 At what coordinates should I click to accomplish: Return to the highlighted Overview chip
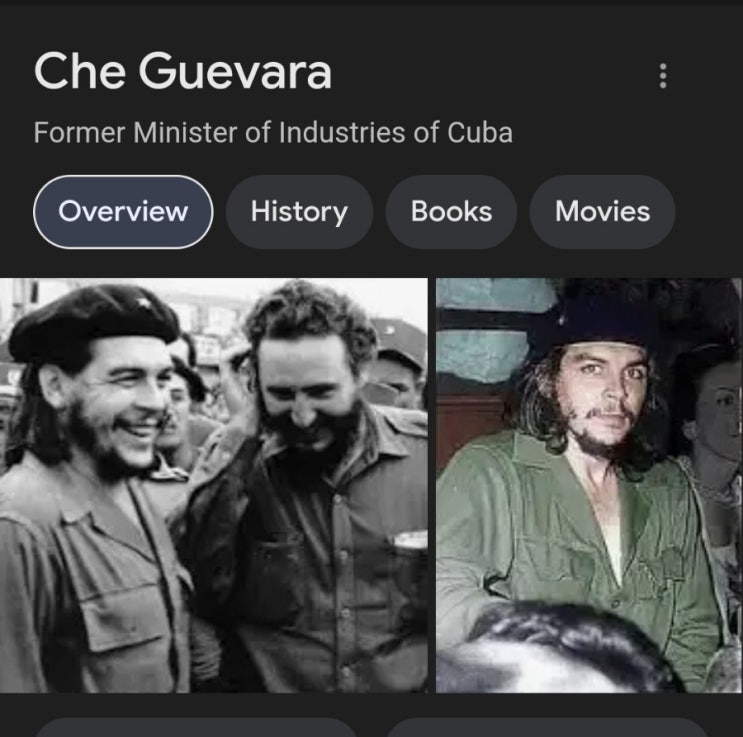[123, 211]
